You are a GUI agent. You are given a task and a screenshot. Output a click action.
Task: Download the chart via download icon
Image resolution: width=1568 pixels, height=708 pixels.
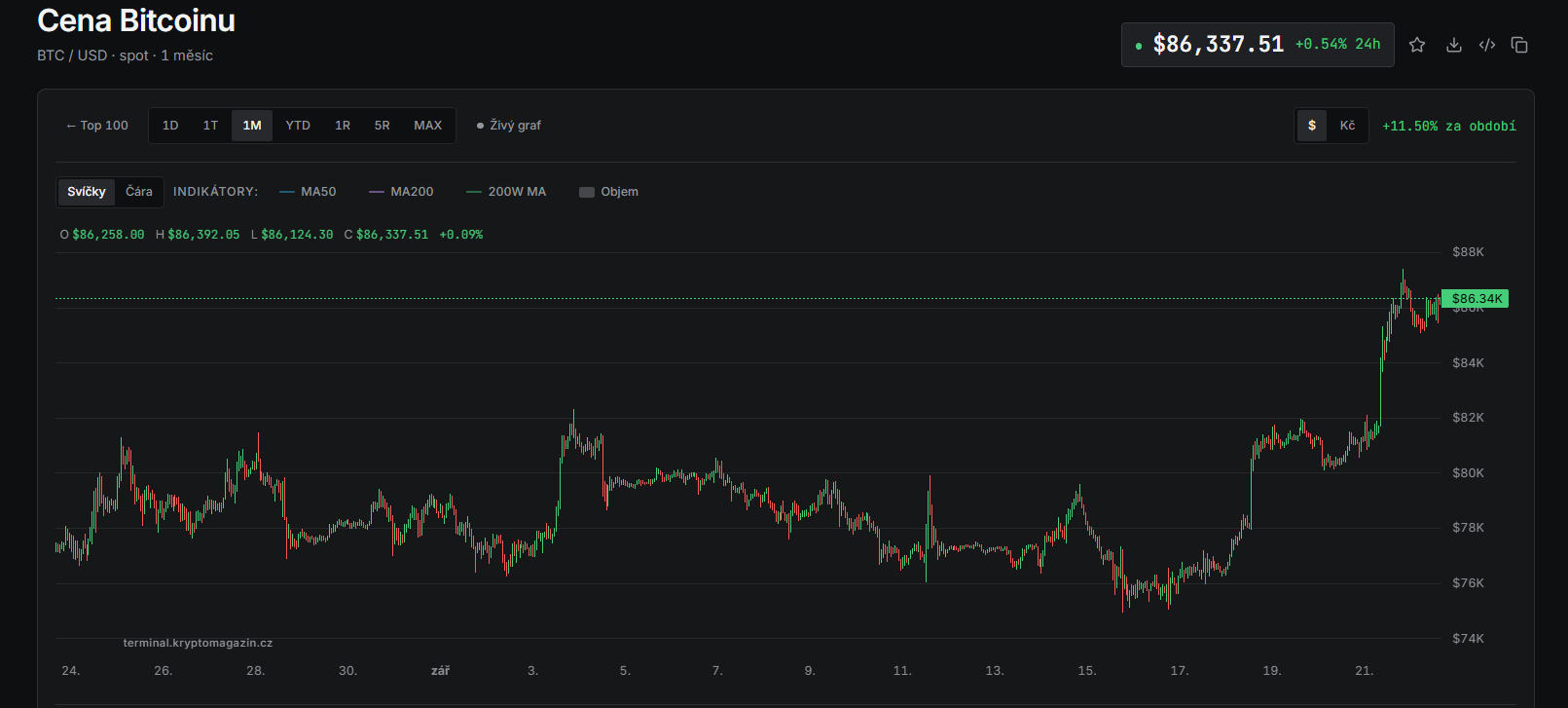[1454, 45]
